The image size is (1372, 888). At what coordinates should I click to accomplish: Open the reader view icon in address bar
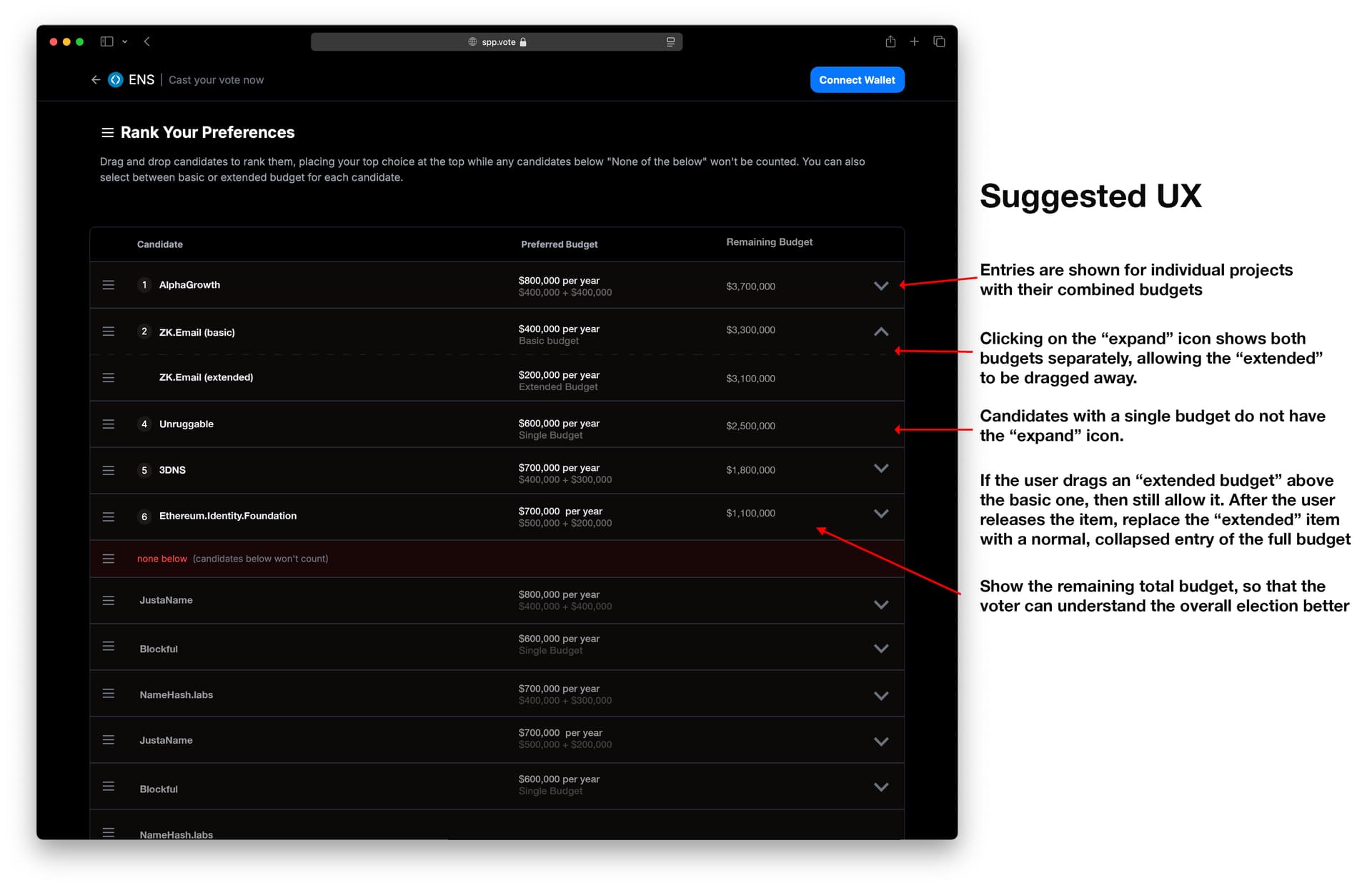(670, 41)
